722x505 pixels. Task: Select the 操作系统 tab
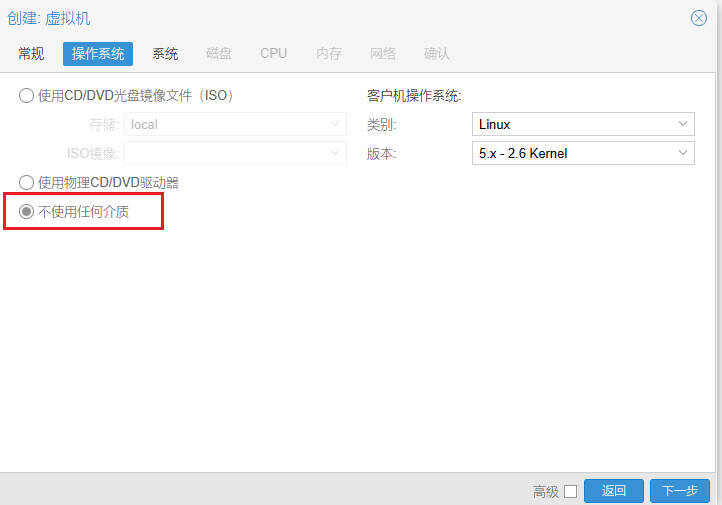click(x=98, y=54)
